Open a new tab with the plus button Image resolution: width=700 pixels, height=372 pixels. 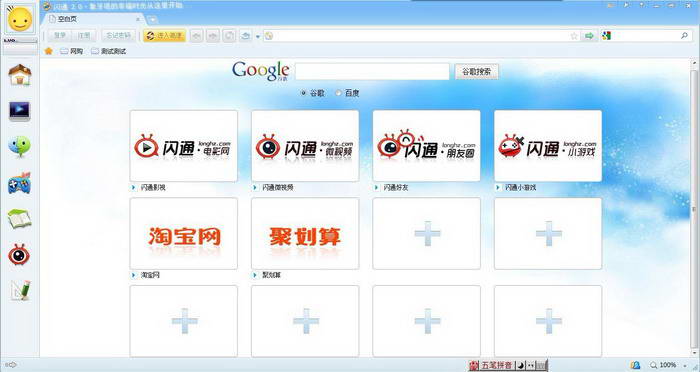click(152, 19)
